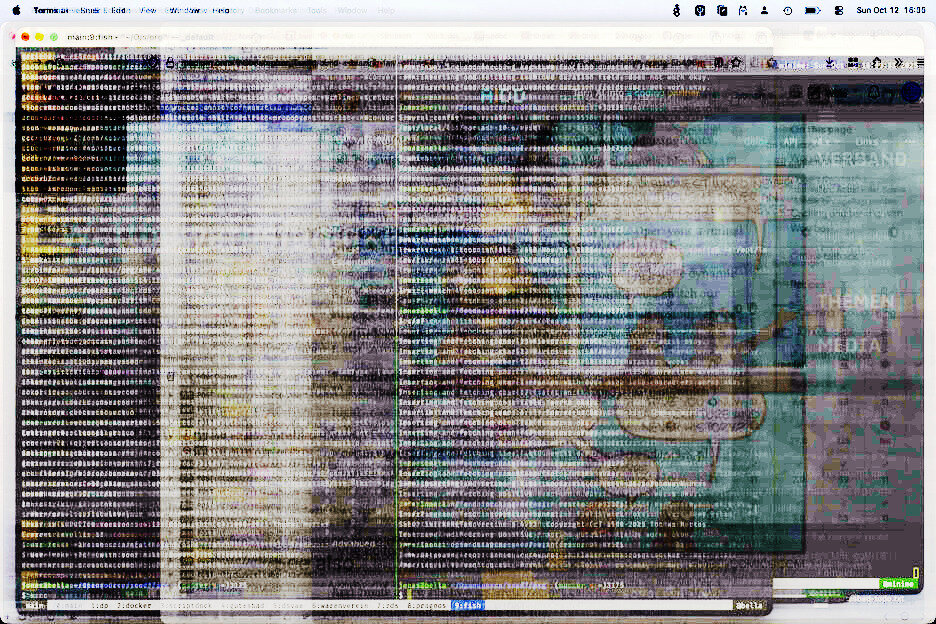This screenshot has width=936, height=624.
Task: Click the MEDIA link
Action: pyautogui.click(x=850, y=346)
